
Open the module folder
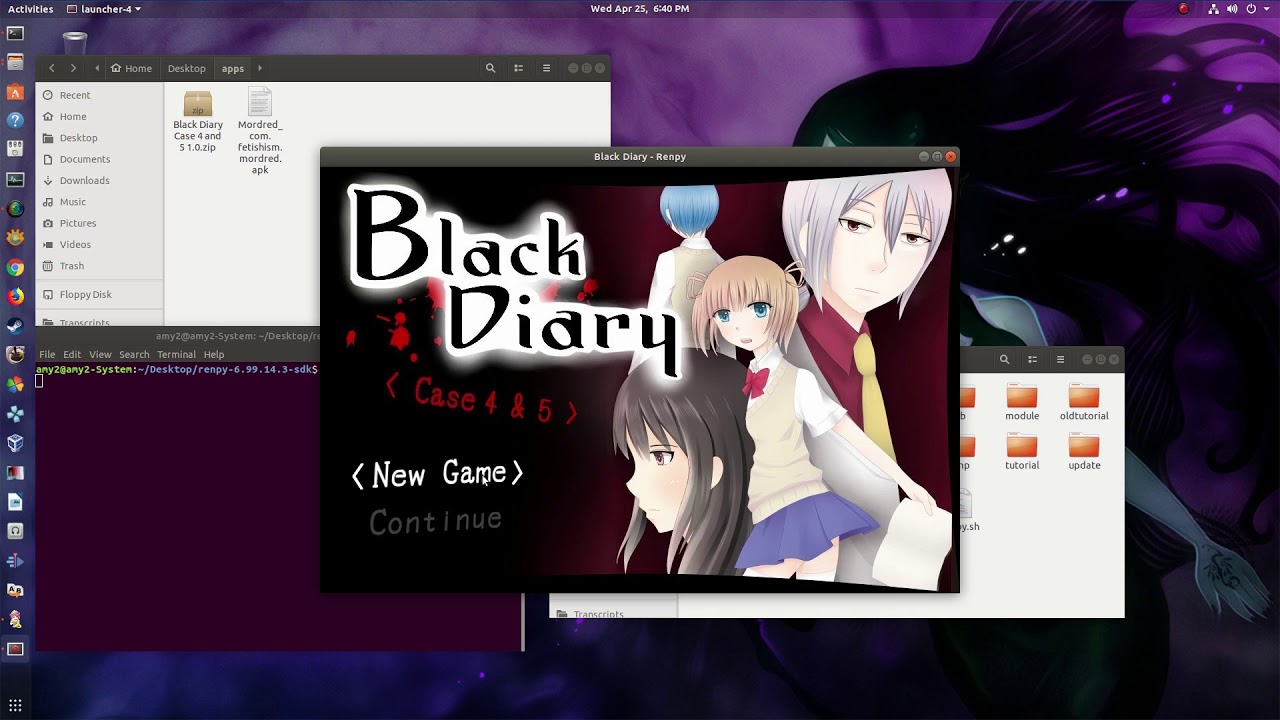[1022, 402]
